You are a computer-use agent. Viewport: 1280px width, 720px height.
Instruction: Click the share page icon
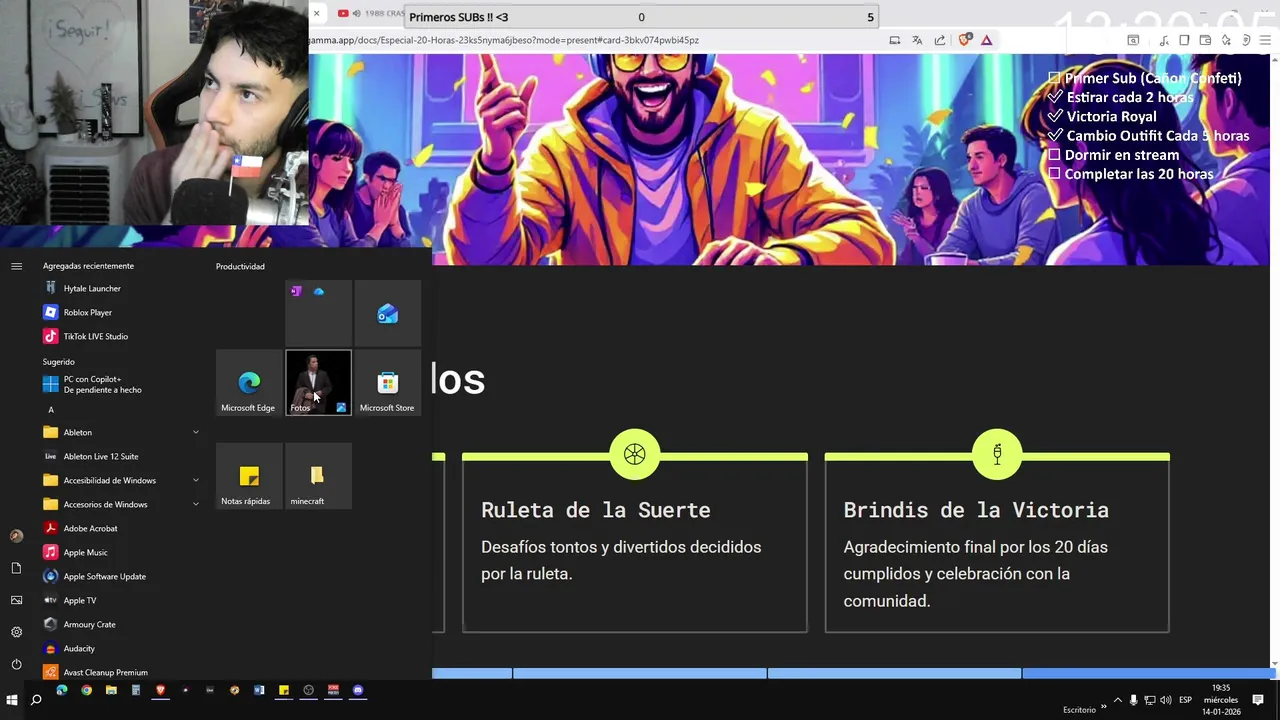(940, 40)
